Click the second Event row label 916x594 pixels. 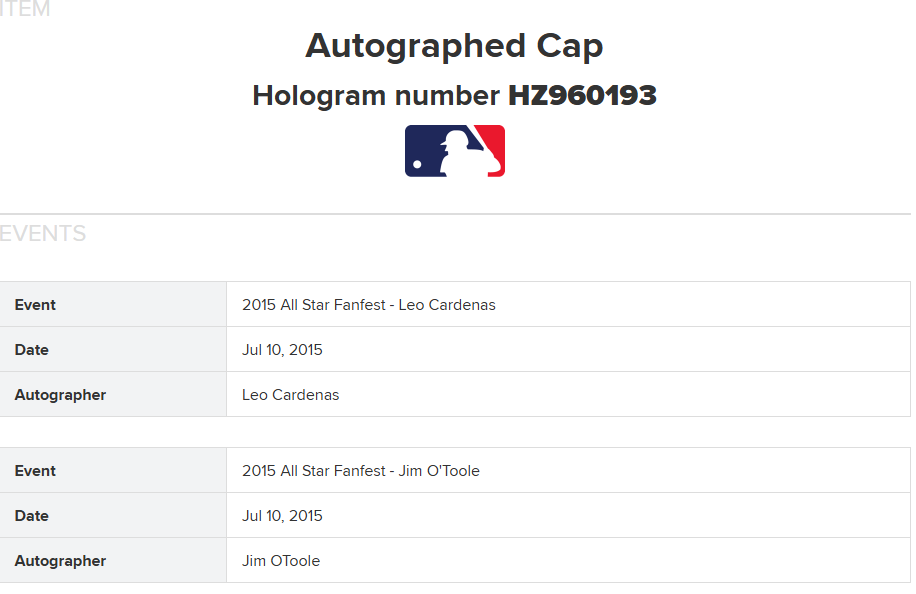(x=35, y=471)
